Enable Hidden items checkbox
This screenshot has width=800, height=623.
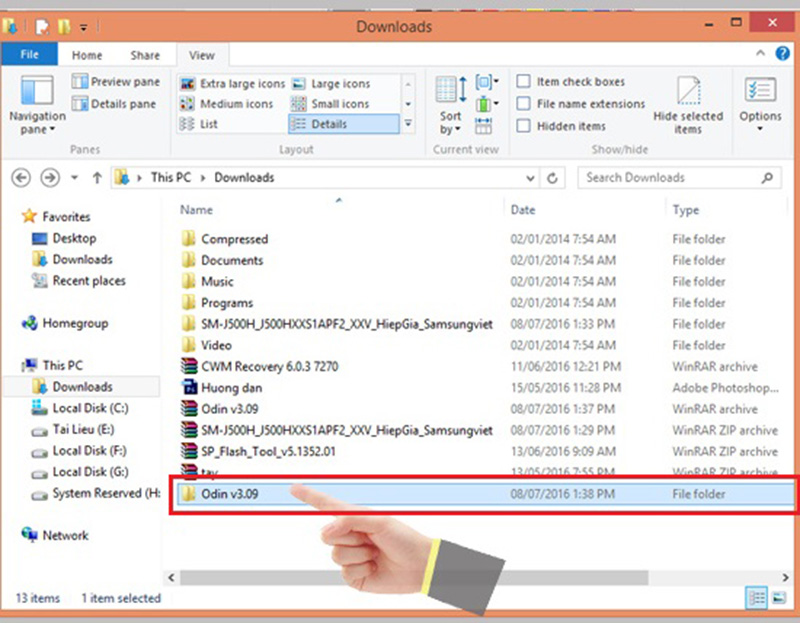point(523,126)
